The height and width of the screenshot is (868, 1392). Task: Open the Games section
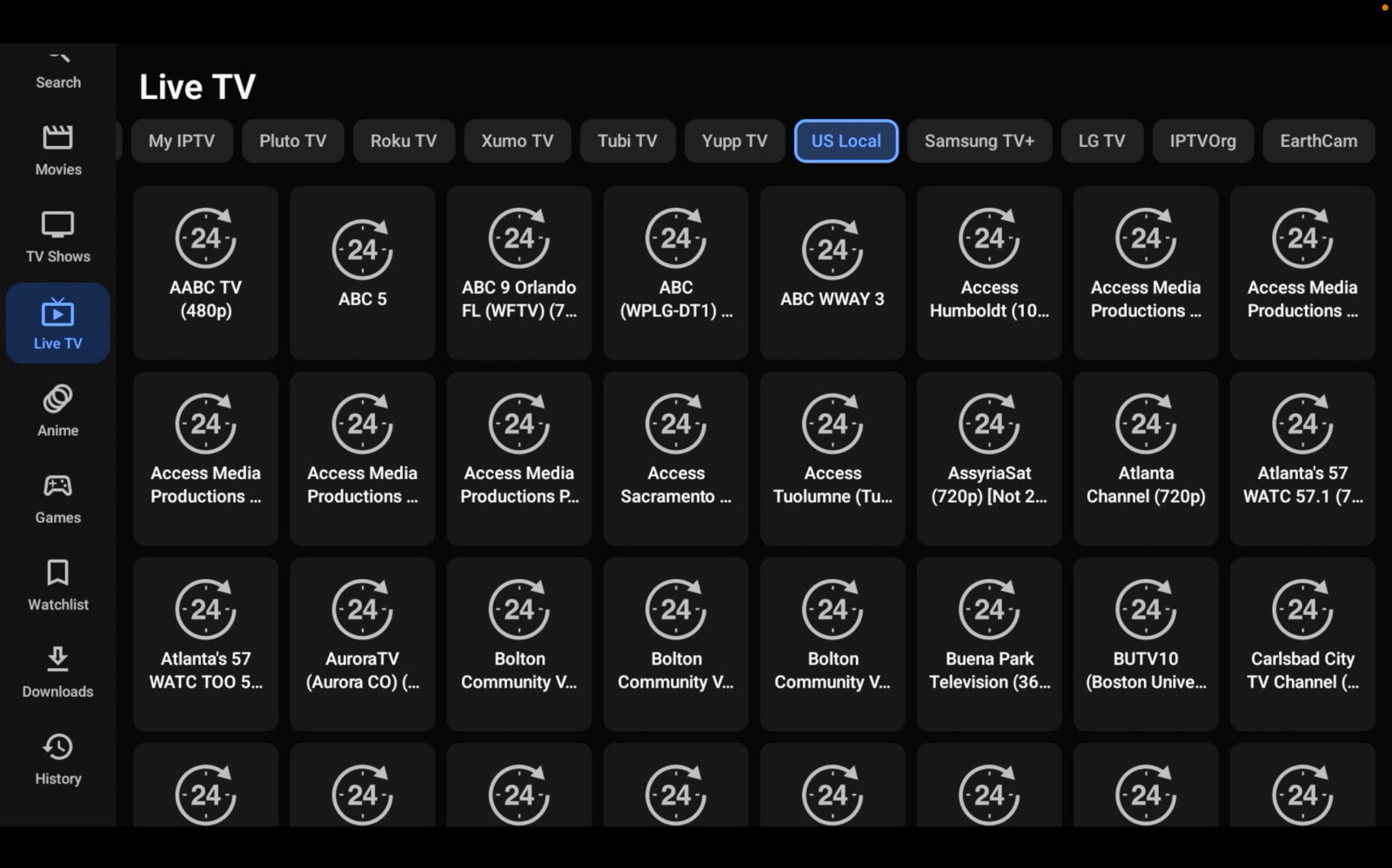[58, 497]
